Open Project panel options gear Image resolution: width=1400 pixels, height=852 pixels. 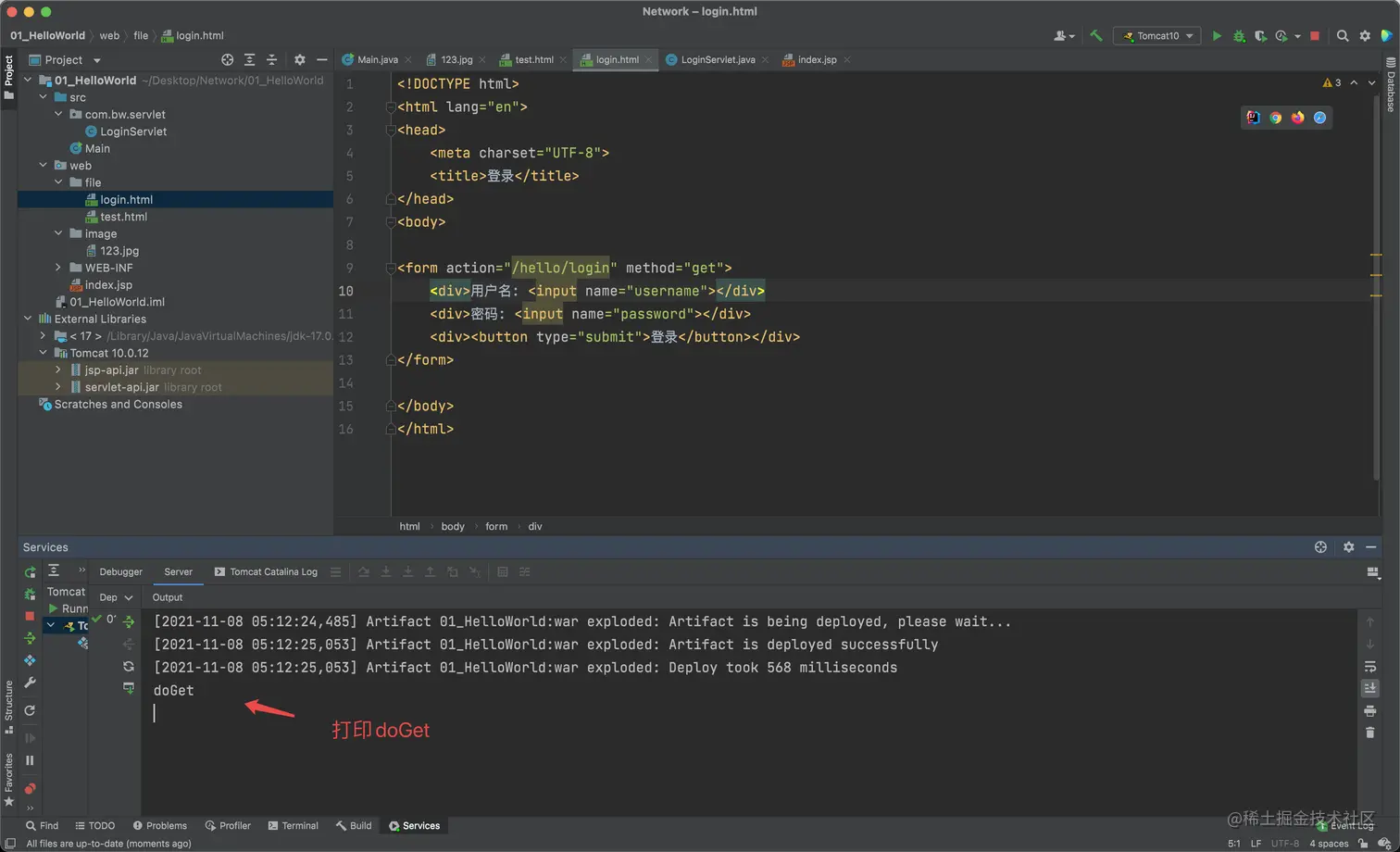coord(299,59)
